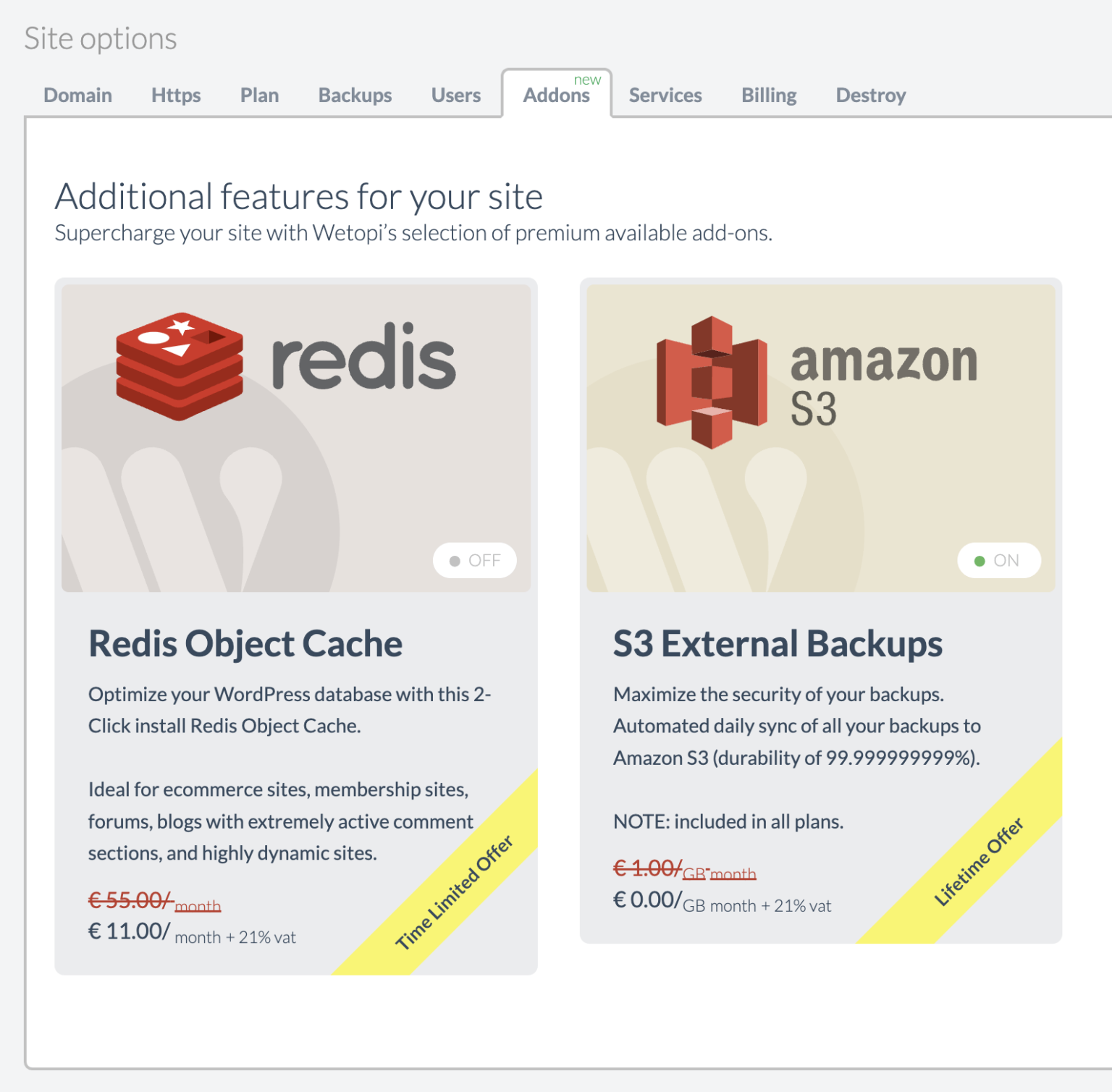
Task: Click the 'Additional features for your site' heading
Action: 299,196
